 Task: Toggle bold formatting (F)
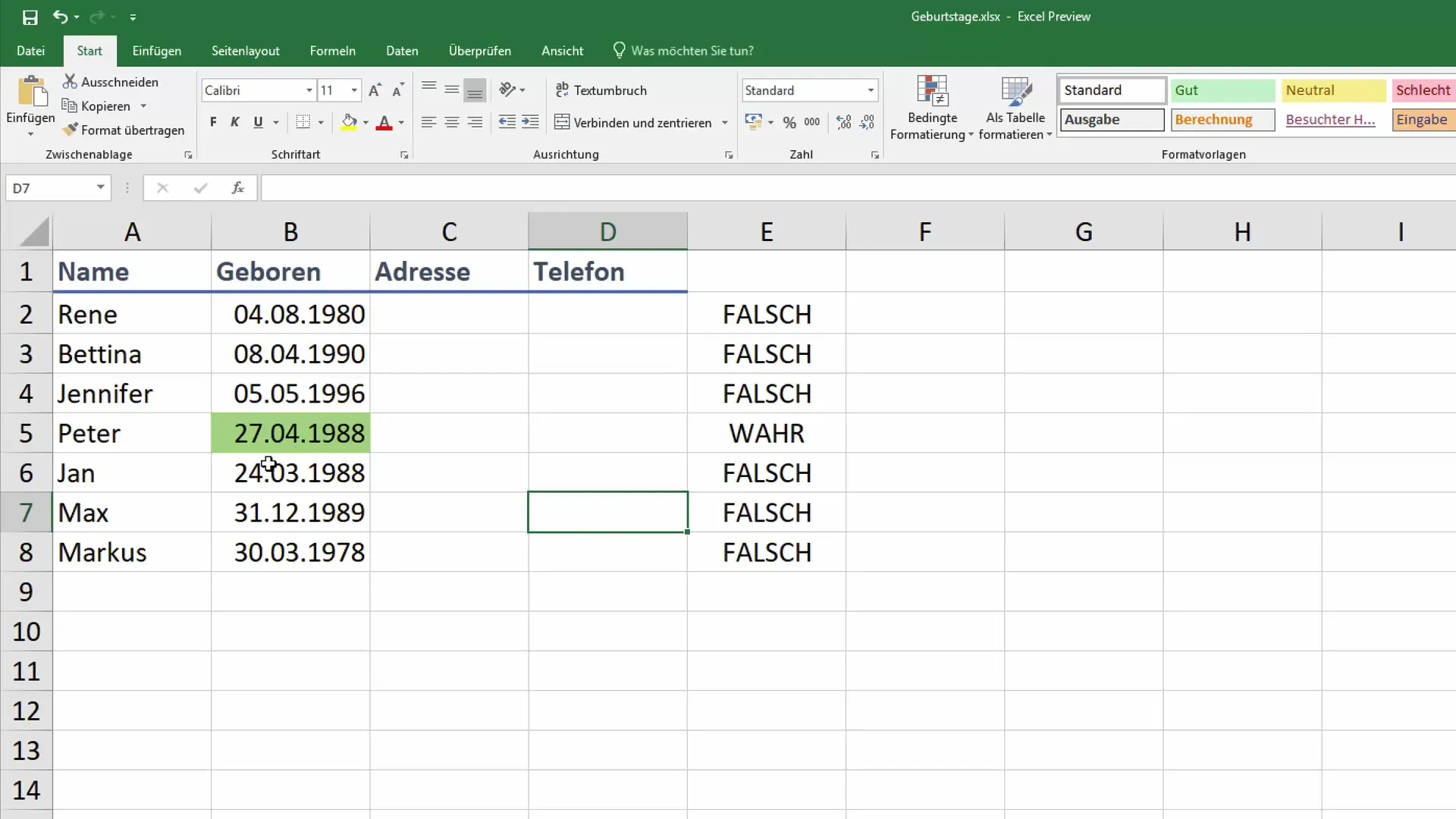[x=213, y=122]
